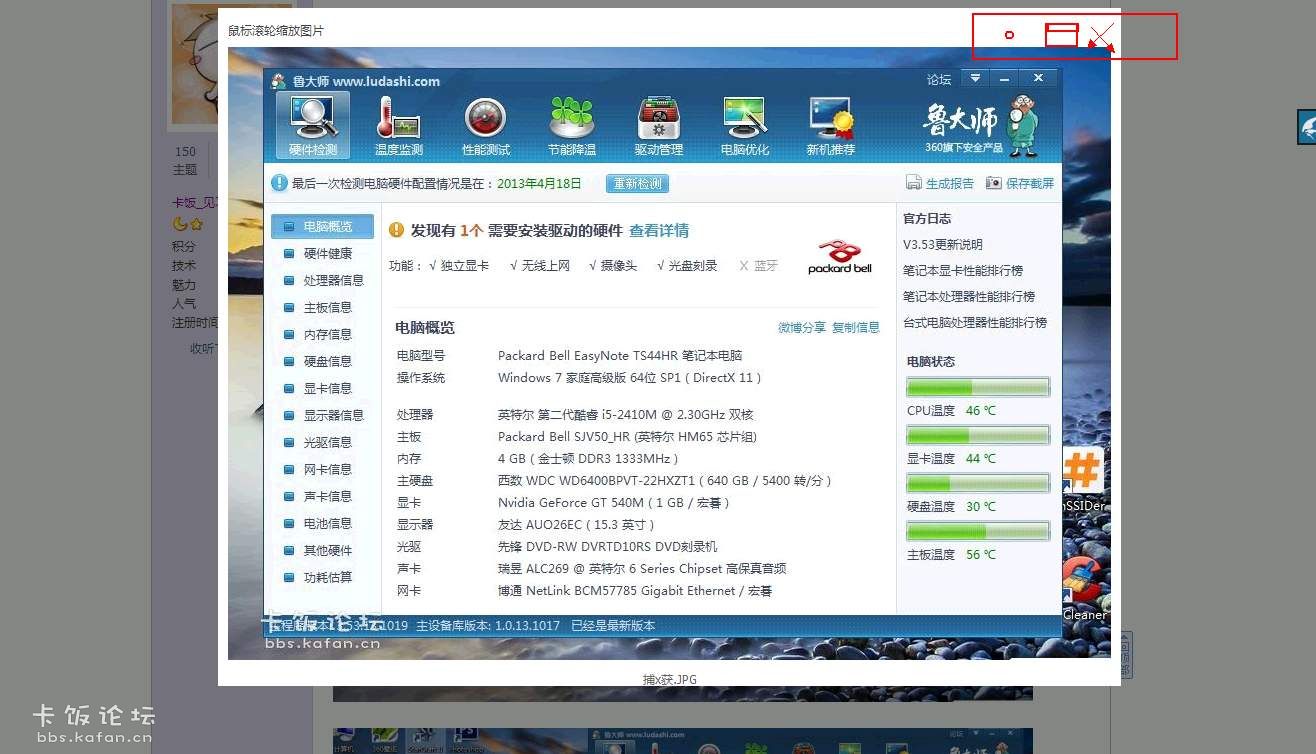Click the 微博分享 share link

[x=802, y=328]
